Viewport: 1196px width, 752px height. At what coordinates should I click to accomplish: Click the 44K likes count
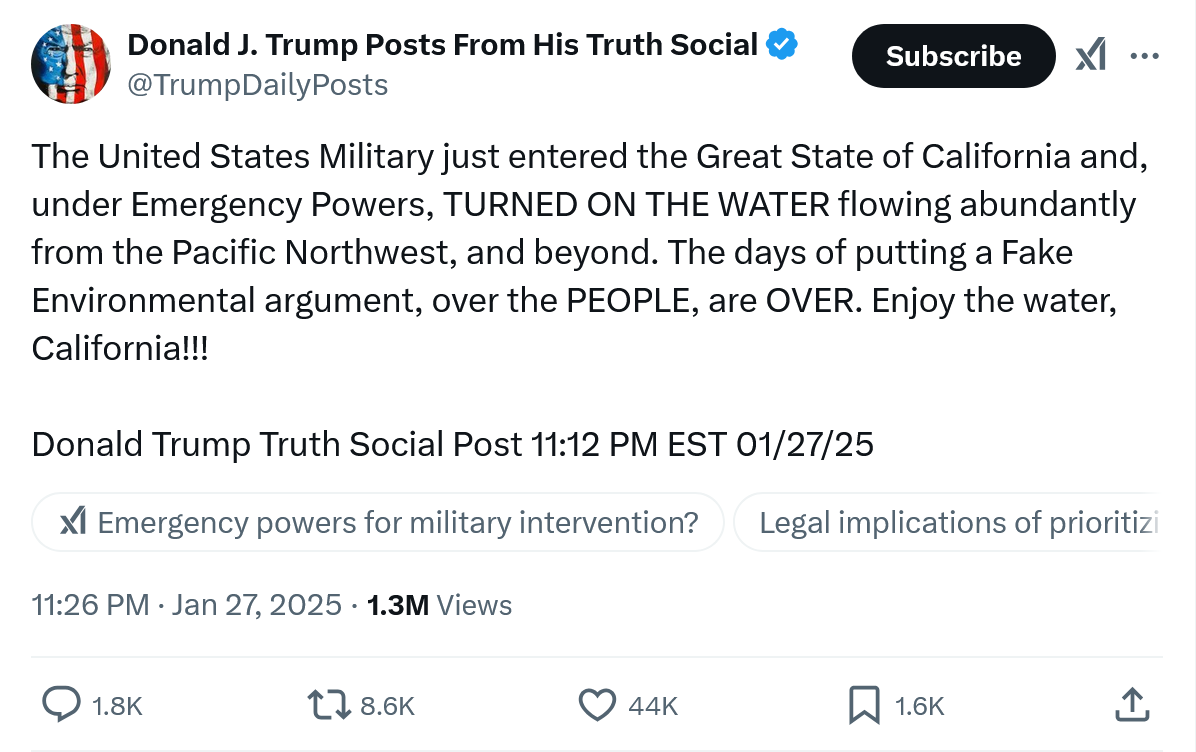653,706
